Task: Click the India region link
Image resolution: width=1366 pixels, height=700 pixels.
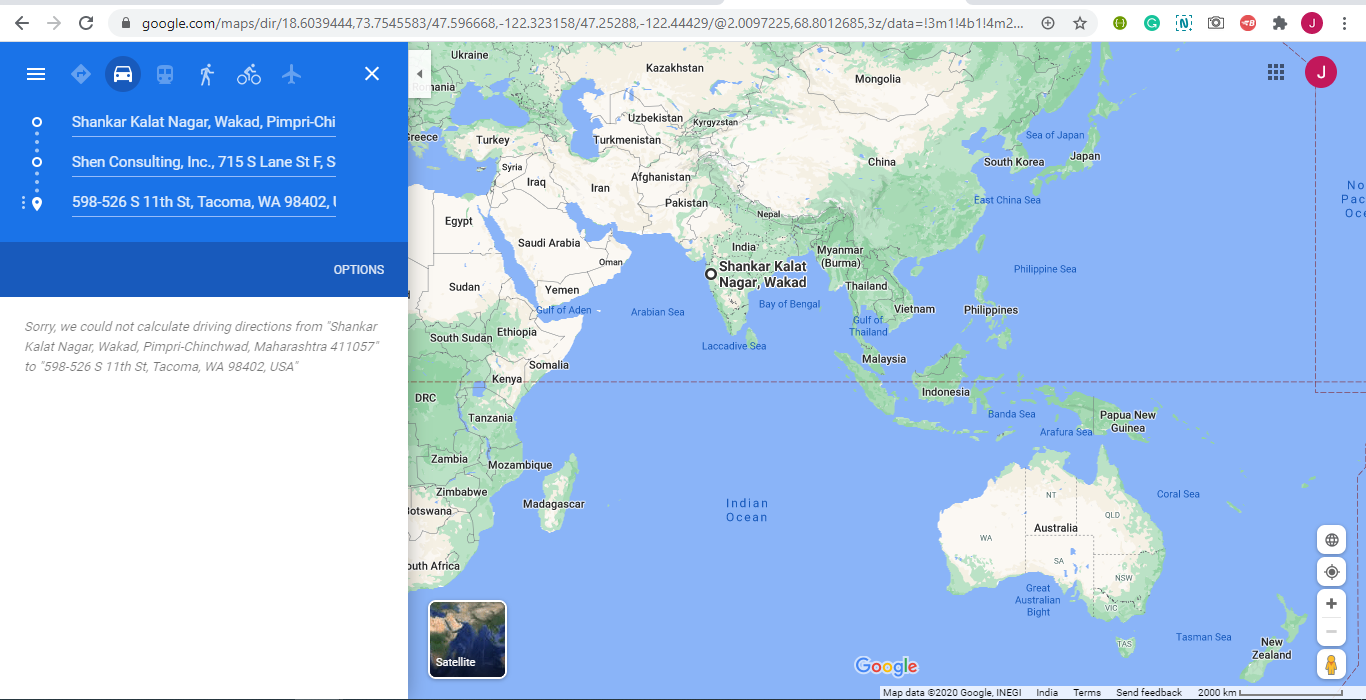Action: pyautogui.click(x=1047, y=693)
